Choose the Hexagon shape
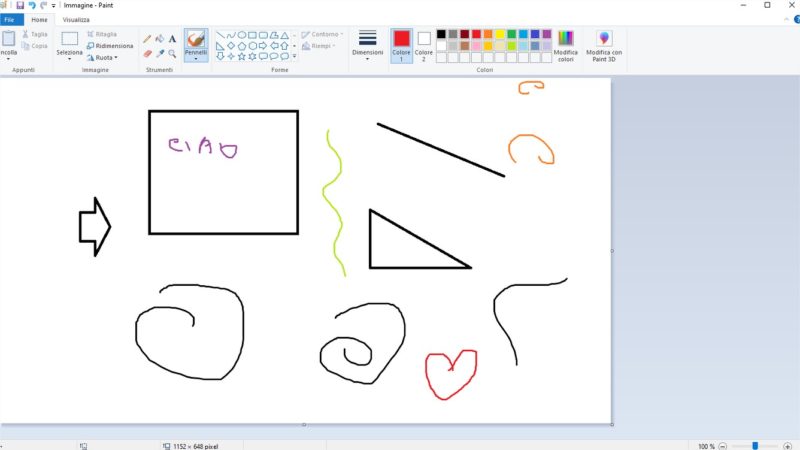Screen dimensions: 800x450 coord(252,46)
